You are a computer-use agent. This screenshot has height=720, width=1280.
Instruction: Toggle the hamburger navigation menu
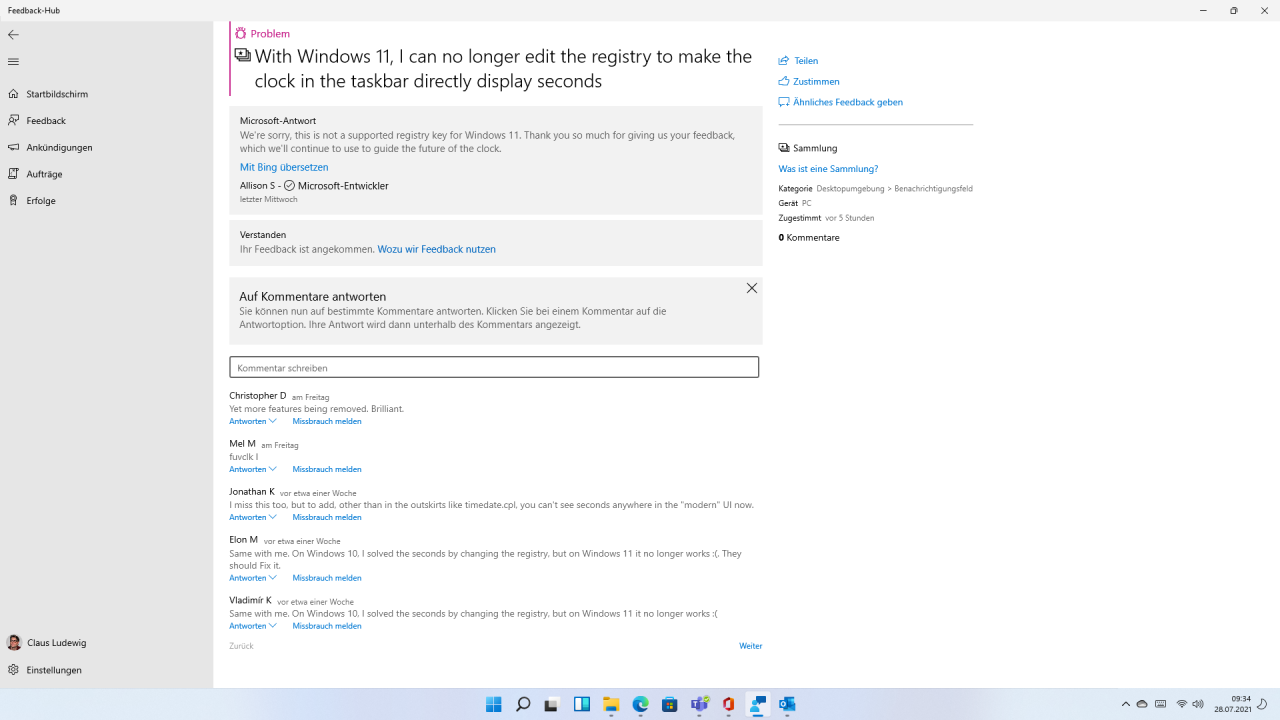click(x=13, y=62)
